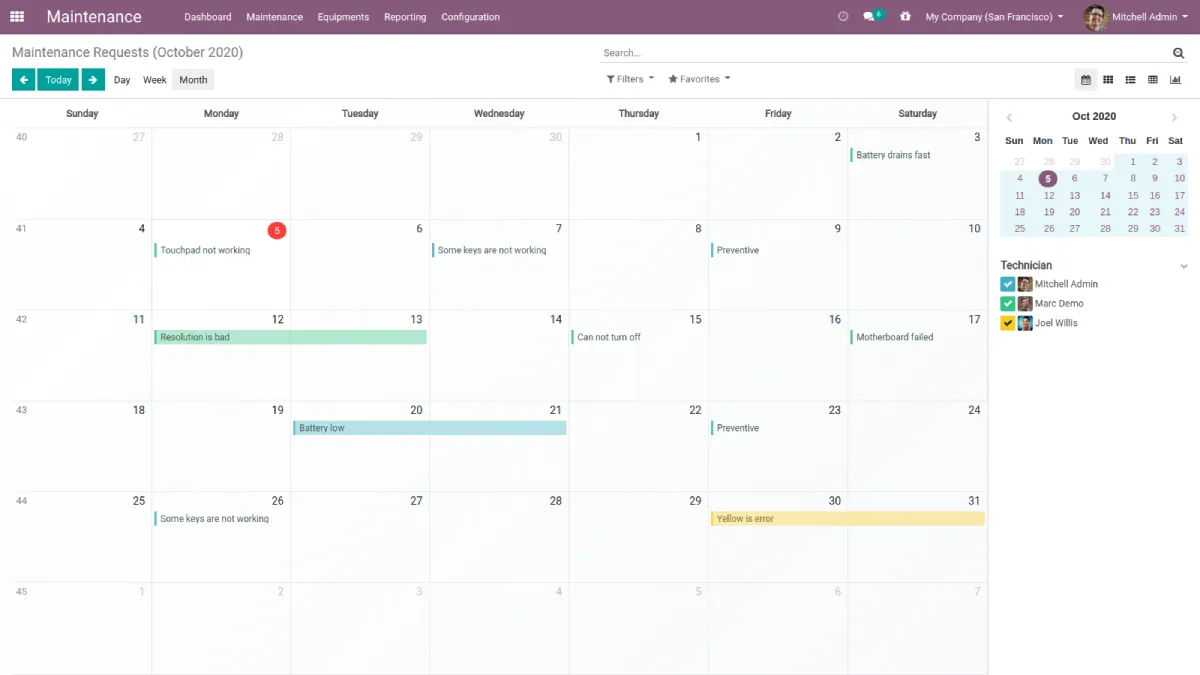Image resolution: width=1200 pixels, height=675 pixels.
Task: Click the search magnifier icon
Action: pos(1178,53)
